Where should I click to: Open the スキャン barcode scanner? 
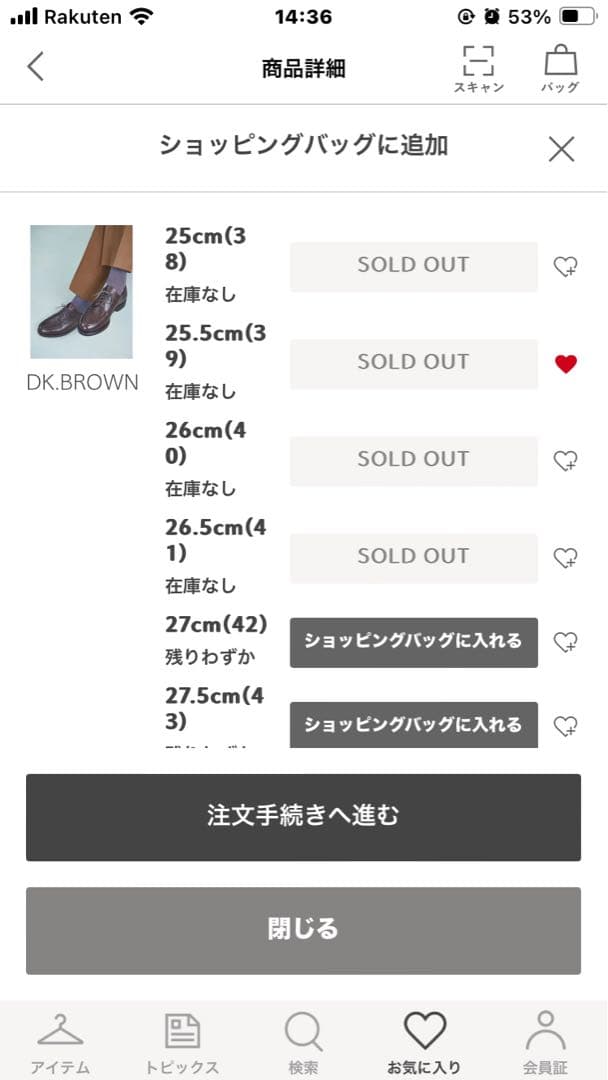click(x=479, y=68)
